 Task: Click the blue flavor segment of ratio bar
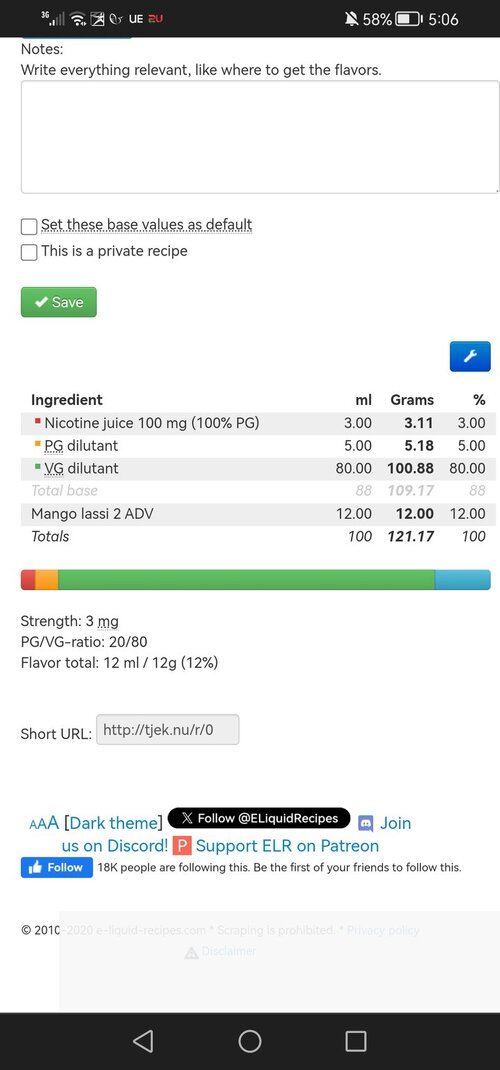462,579
